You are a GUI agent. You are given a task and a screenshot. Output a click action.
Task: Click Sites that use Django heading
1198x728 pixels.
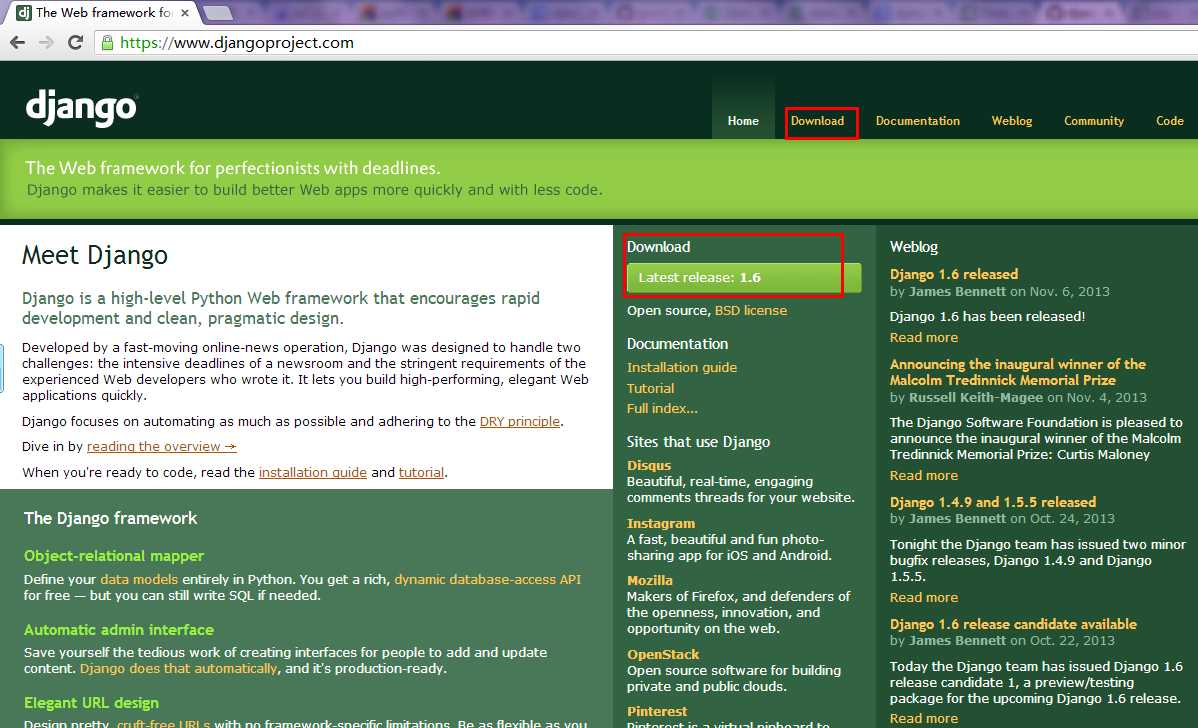point(698,442)
